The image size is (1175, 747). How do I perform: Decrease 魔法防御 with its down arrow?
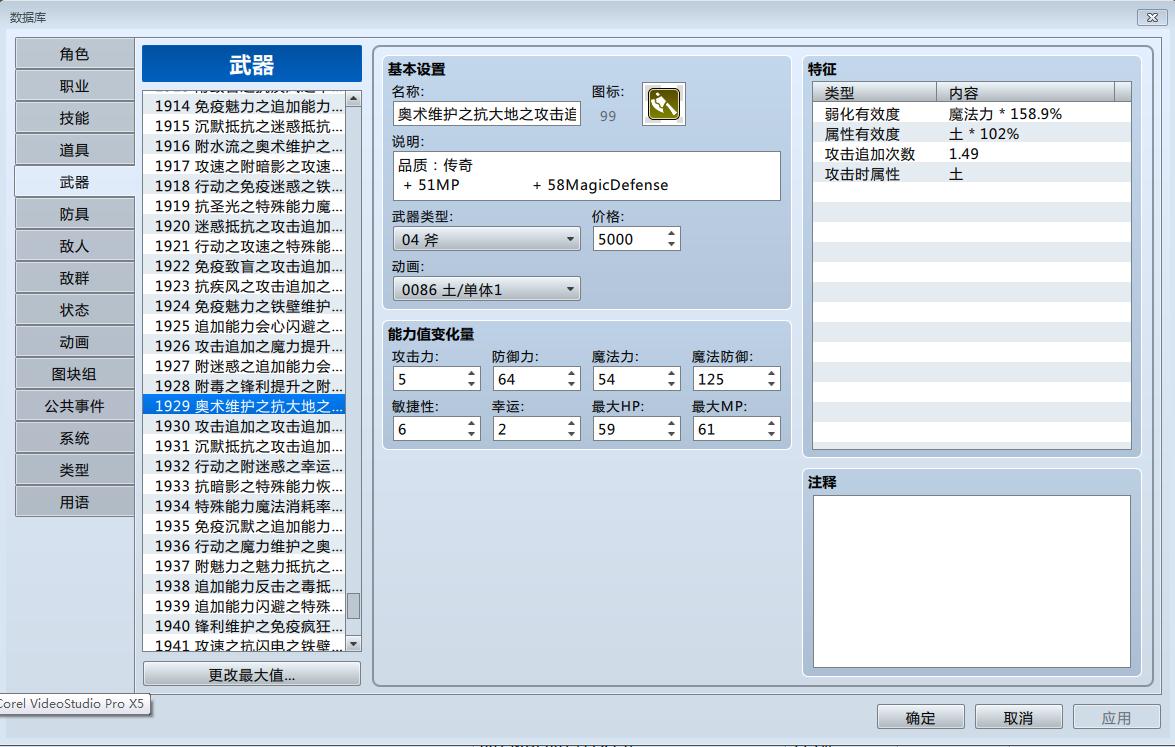[771, 384]
